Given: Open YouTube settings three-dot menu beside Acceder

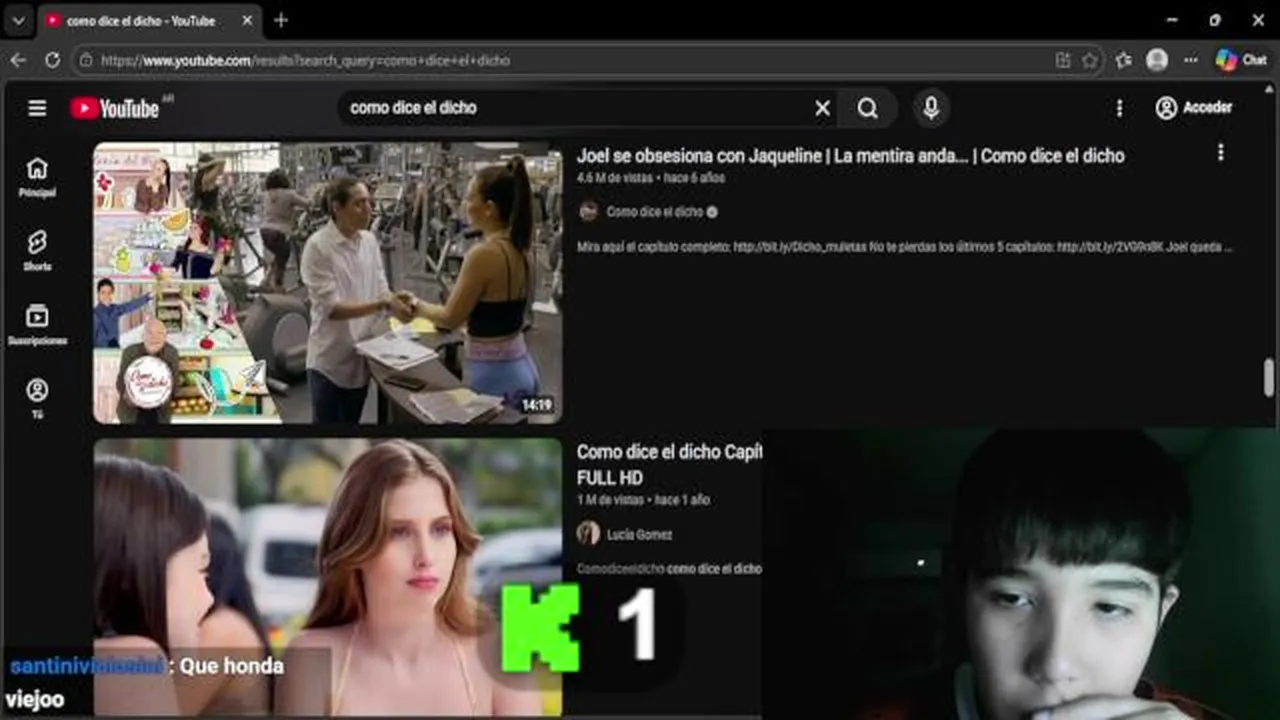Looking at the screenshot, I should coord(1119,108).
